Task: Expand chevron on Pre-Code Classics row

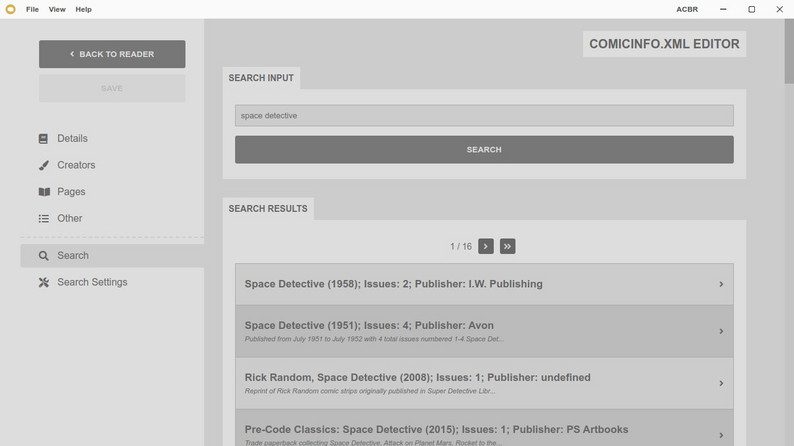Action: point(721,435)
